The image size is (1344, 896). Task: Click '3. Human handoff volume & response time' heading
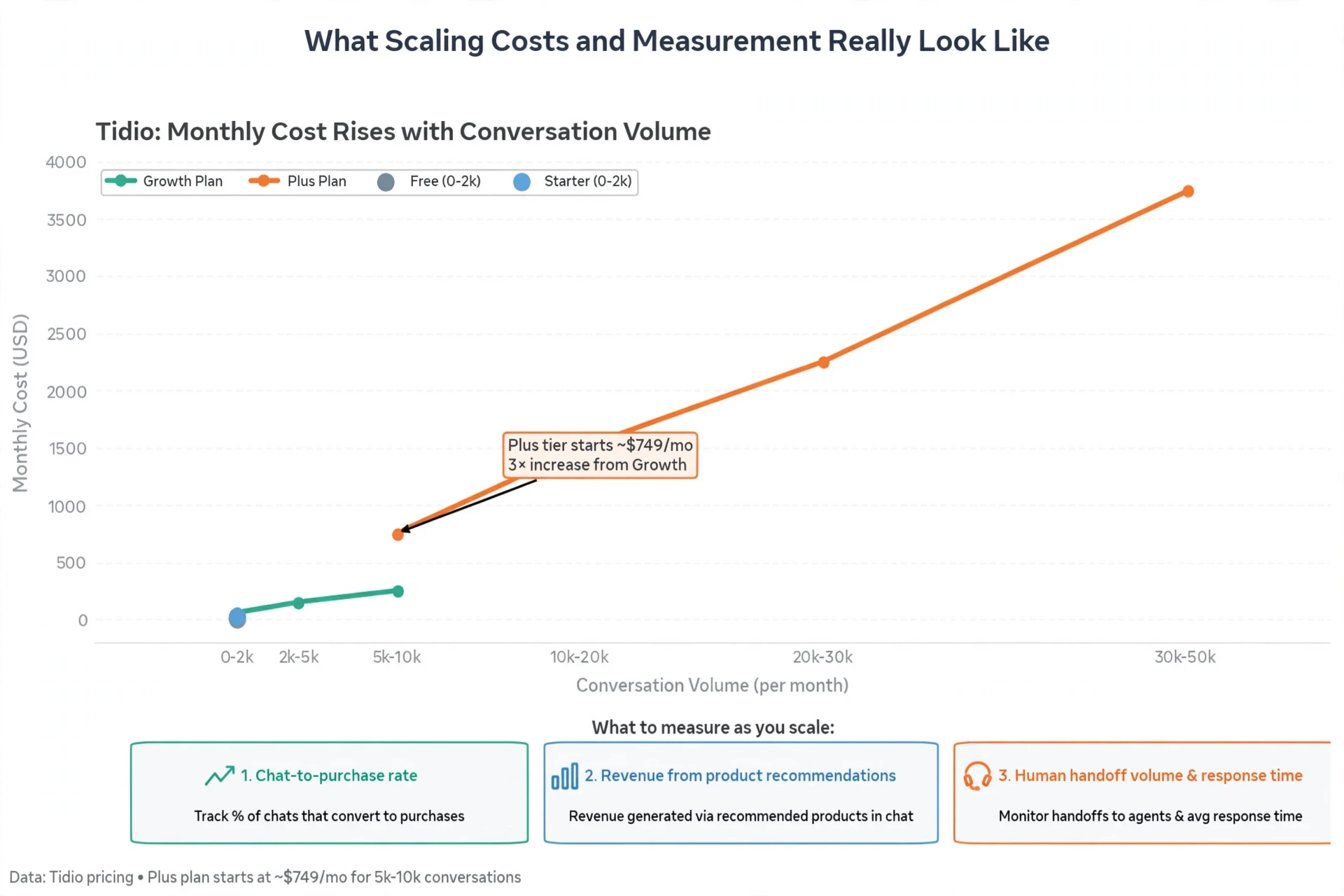tap(1150, 776)
